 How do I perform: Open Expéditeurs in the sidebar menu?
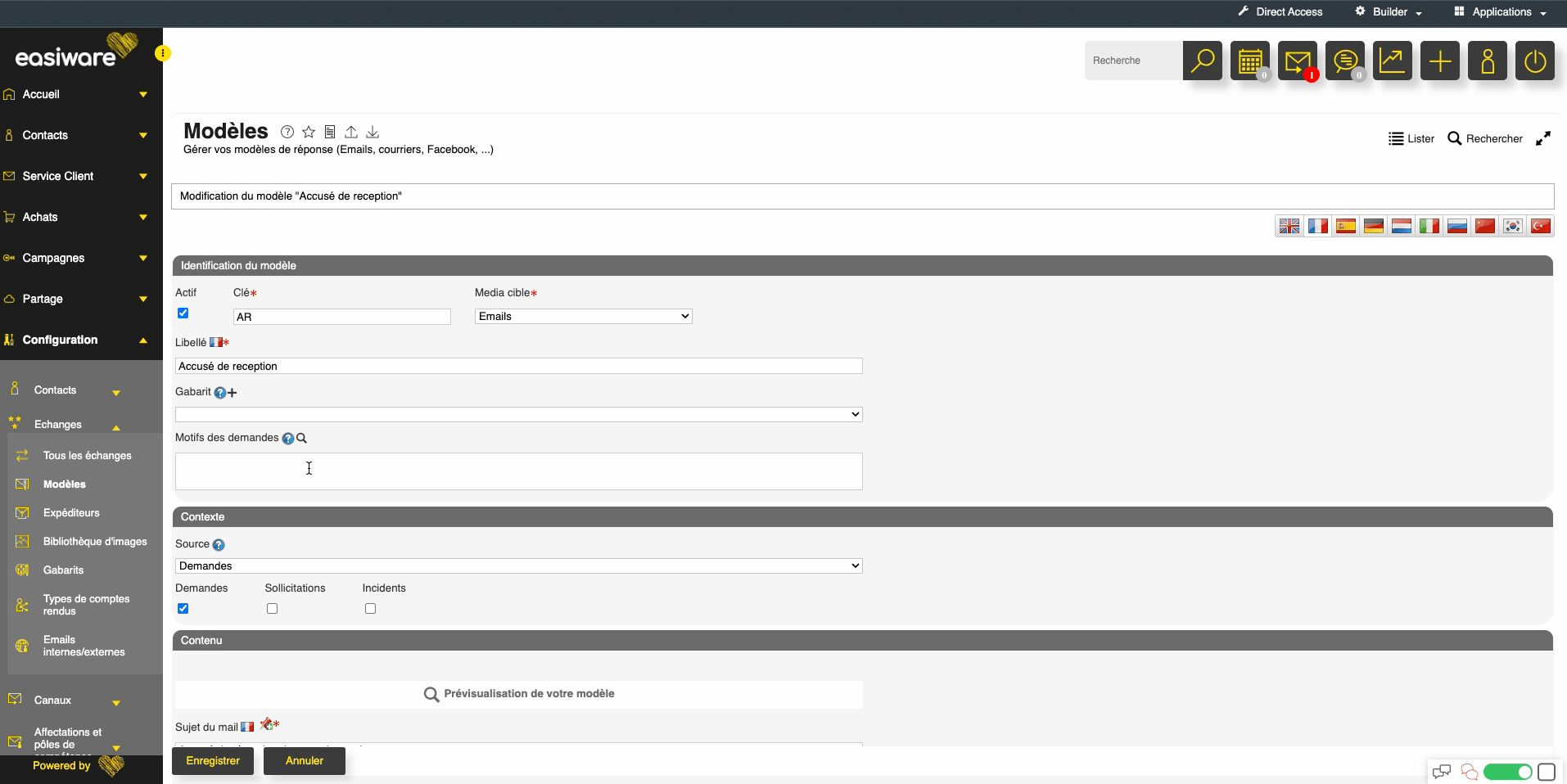click(71, 513)
